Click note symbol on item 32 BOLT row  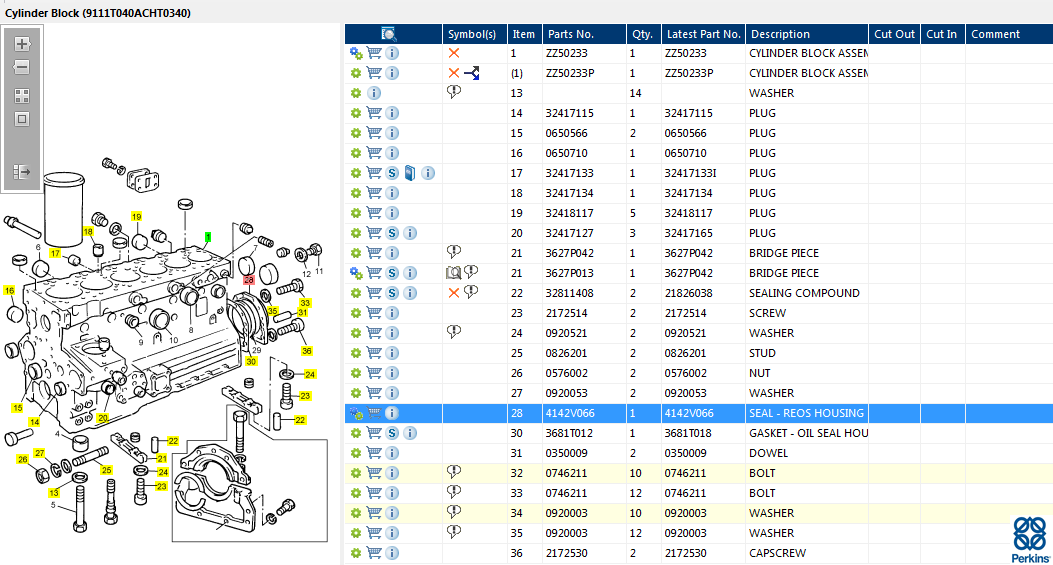coord(454,472)
